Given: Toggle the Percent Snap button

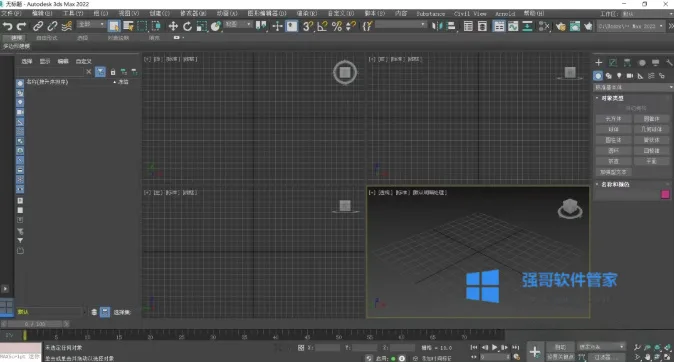Looking at the screenshot, I should click(337, 26).
